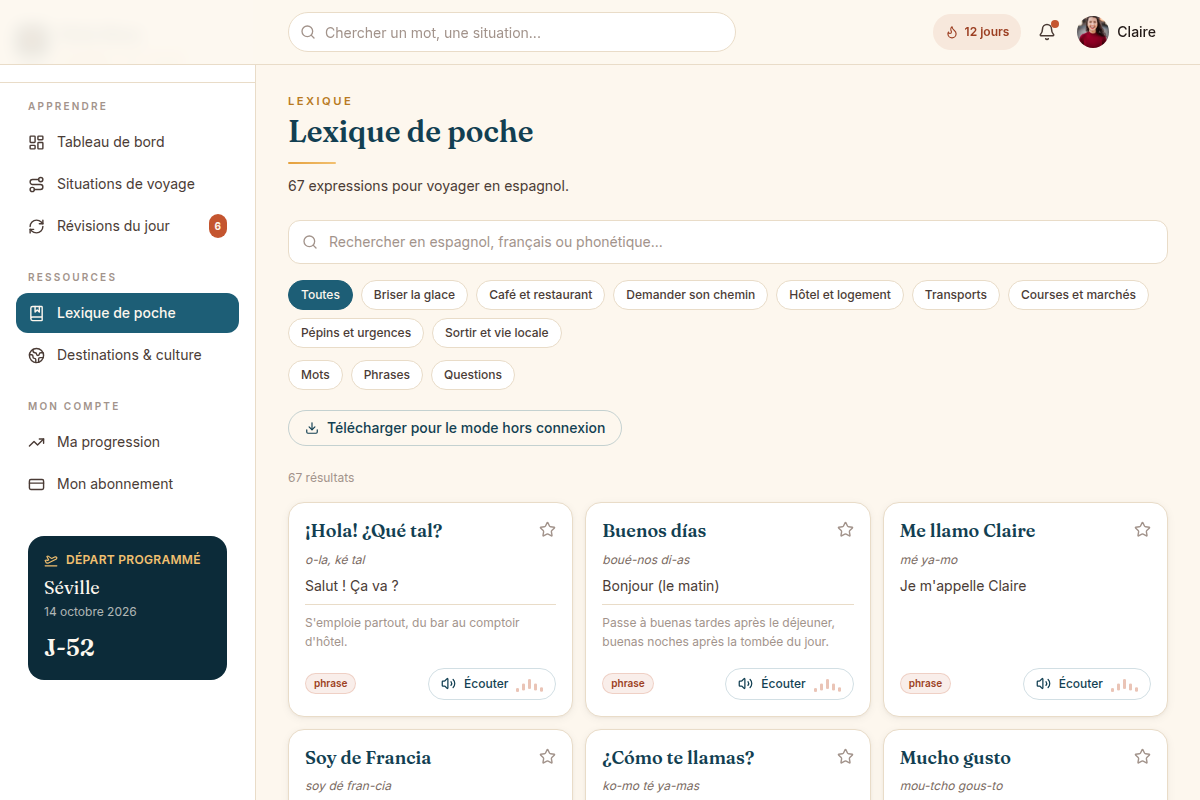1200x800 pixels.
Task: Click Télécharger pour le mode hors connexion
Action: [455, 428]
